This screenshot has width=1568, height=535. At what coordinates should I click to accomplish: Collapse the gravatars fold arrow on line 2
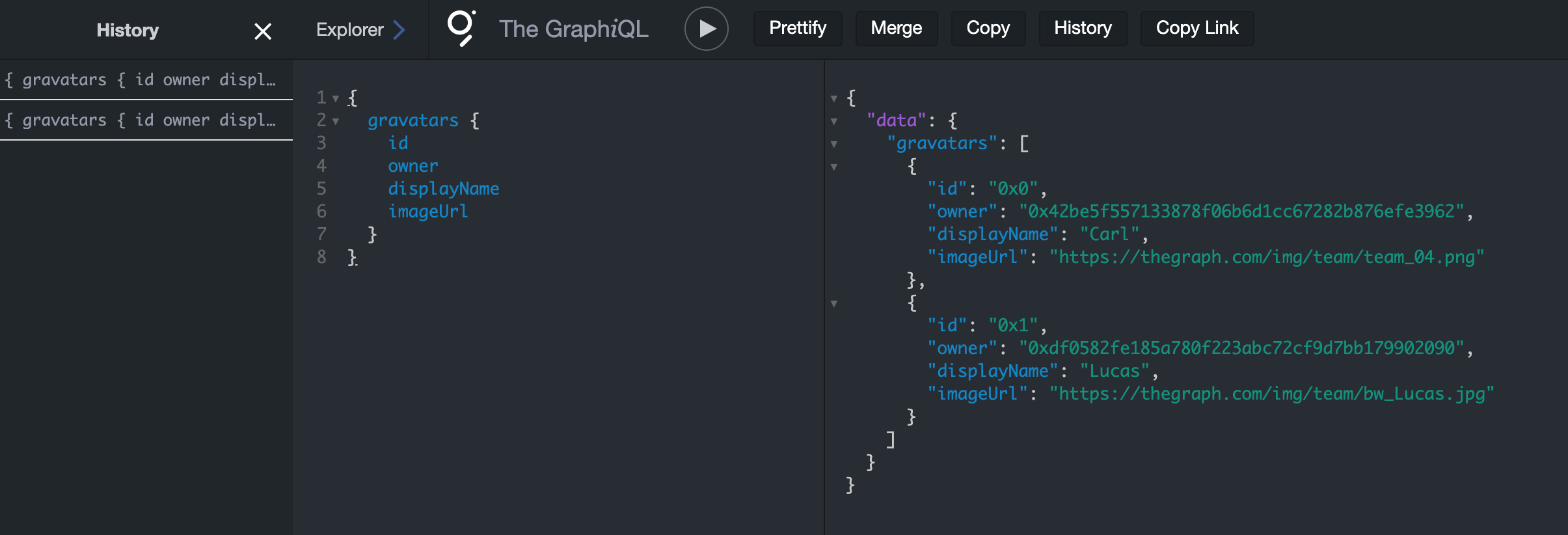click(x=336, y=122)
